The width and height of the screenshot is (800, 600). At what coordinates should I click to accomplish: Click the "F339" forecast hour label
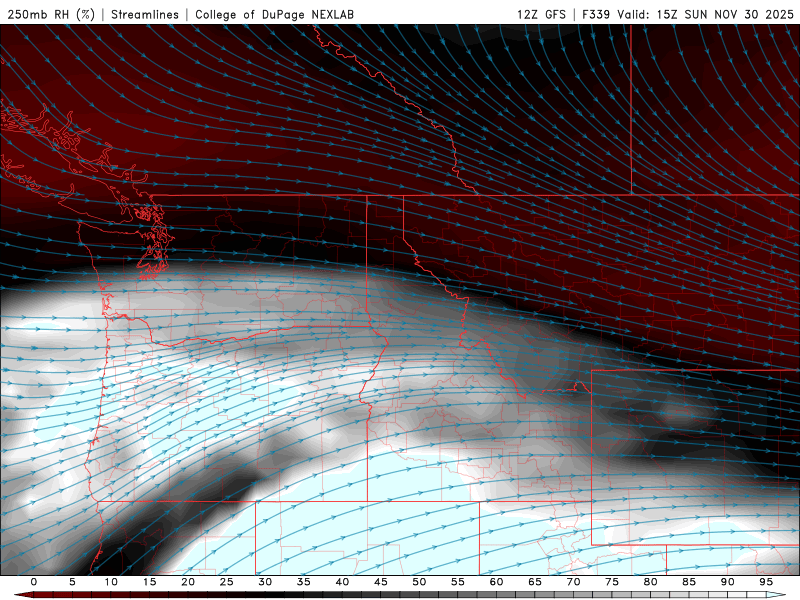pyautogui.click(x=596, y=14)
